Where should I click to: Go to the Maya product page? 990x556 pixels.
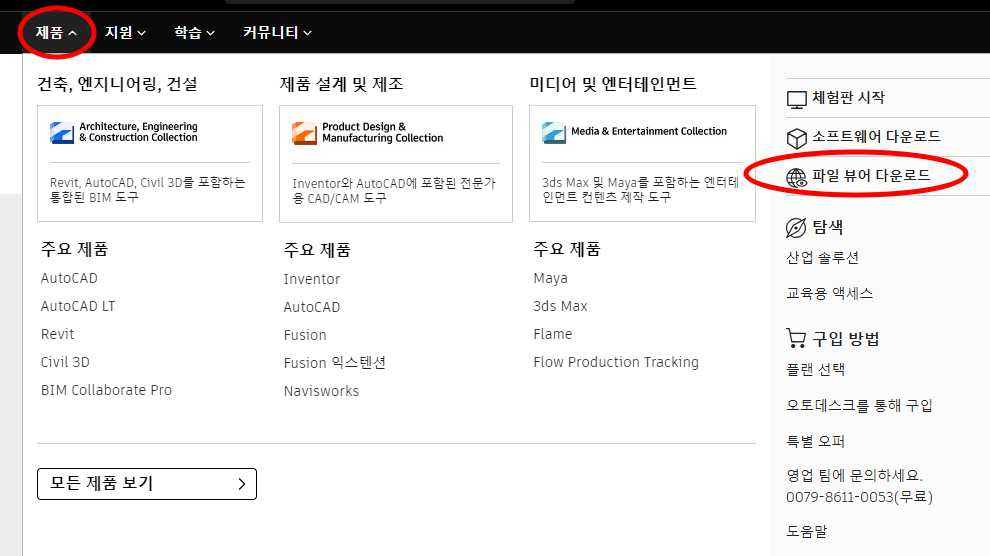tap(550, 278)
